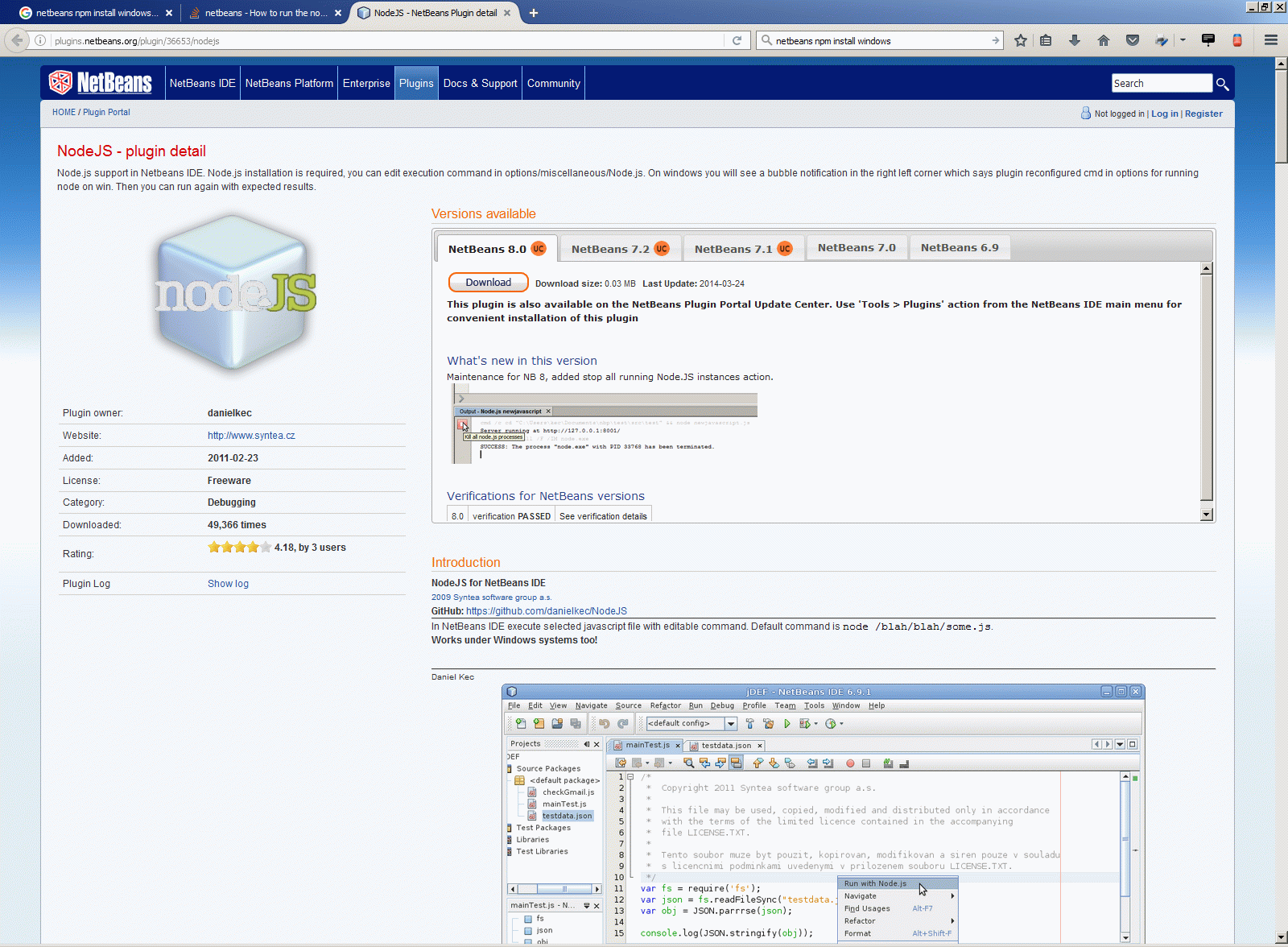This screenshot has width=1288, height=947.
Task: Go to the browser home page
Action: tap(1104, 40)
